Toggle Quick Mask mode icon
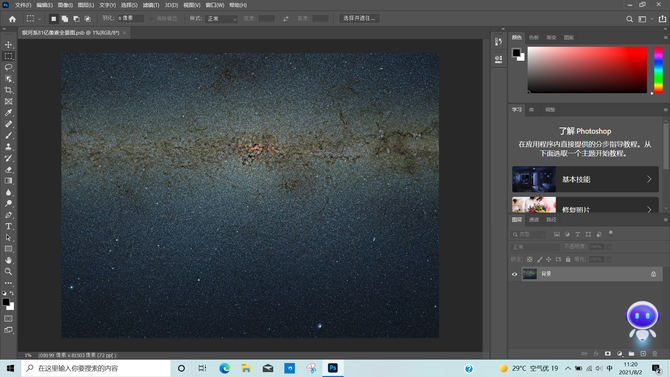This screenshot has height=377, width=670. pyautogui.click(x=8, y=319)
